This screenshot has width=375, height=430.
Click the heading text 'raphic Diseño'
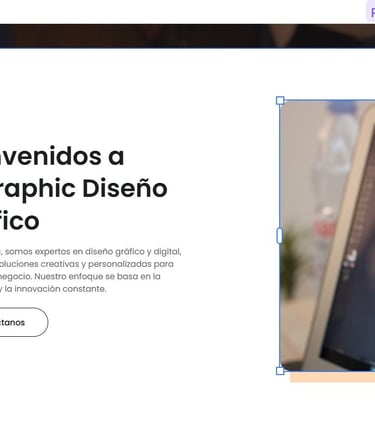83,188
